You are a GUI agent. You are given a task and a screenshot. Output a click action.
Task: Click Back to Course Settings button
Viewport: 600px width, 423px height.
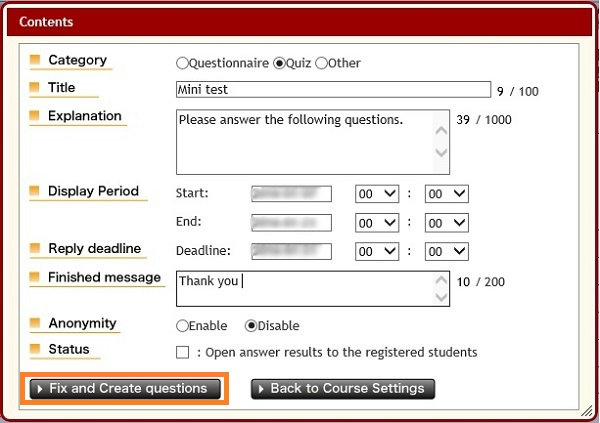click(x=343, y=388)
